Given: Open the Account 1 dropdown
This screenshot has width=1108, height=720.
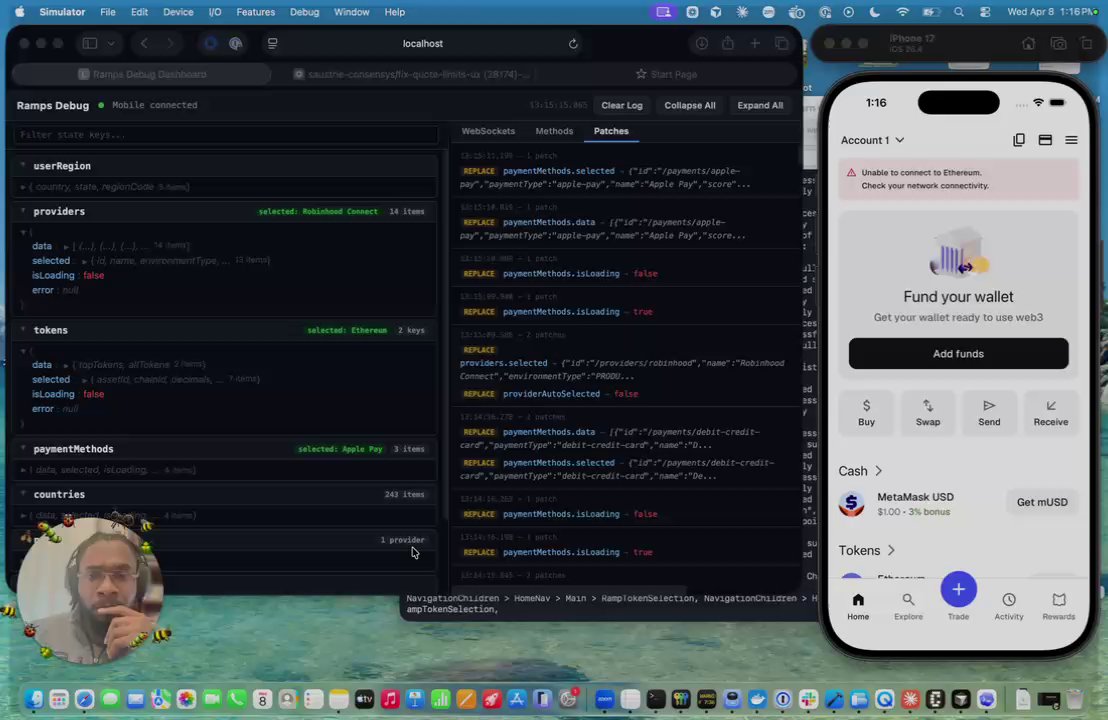Looking at the screenshot, I should point(872,140).
